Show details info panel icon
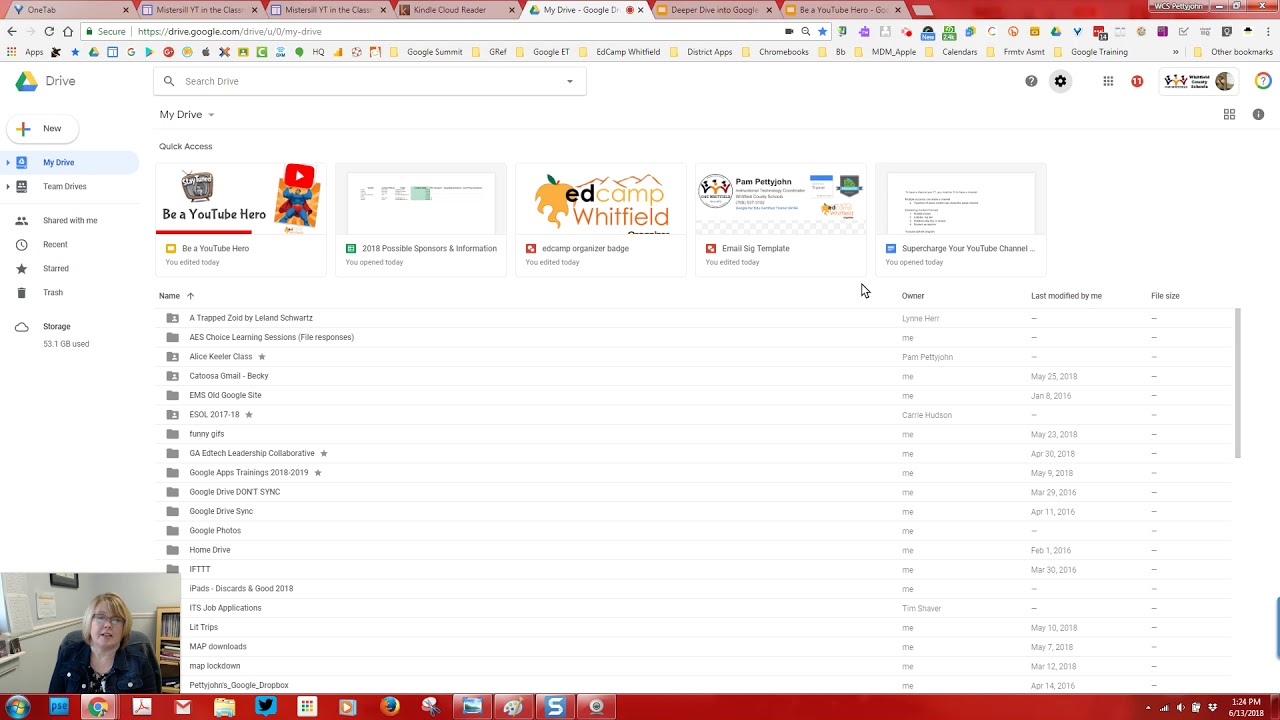Viewport: 1280px width, 720px height. [1258, 114]
